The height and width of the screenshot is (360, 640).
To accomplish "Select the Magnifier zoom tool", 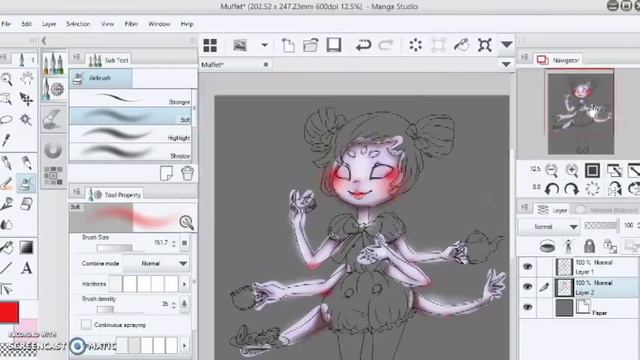I will point(7,78).
